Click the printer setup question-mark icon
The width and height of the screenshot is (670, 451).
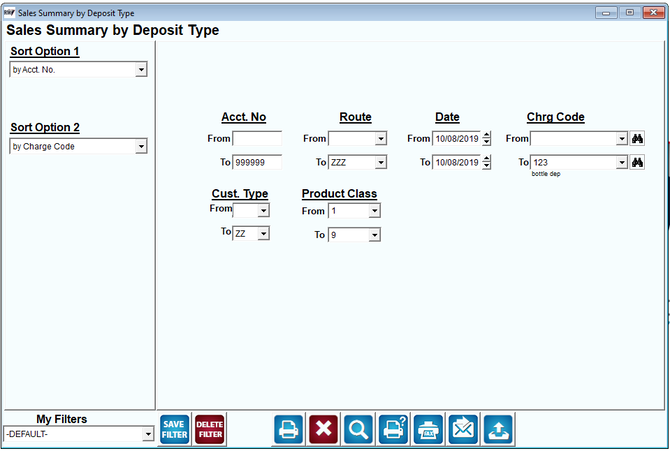point(393,429)
